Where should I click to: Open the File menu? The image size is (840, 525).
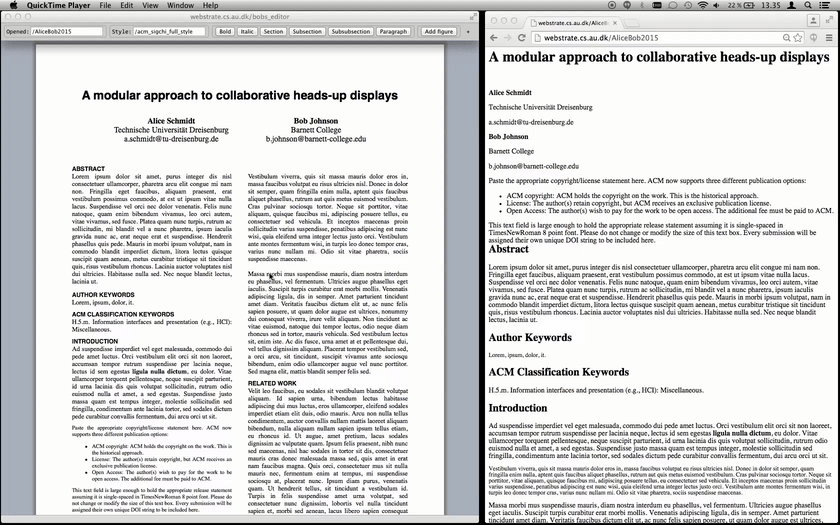coord(105,5)
